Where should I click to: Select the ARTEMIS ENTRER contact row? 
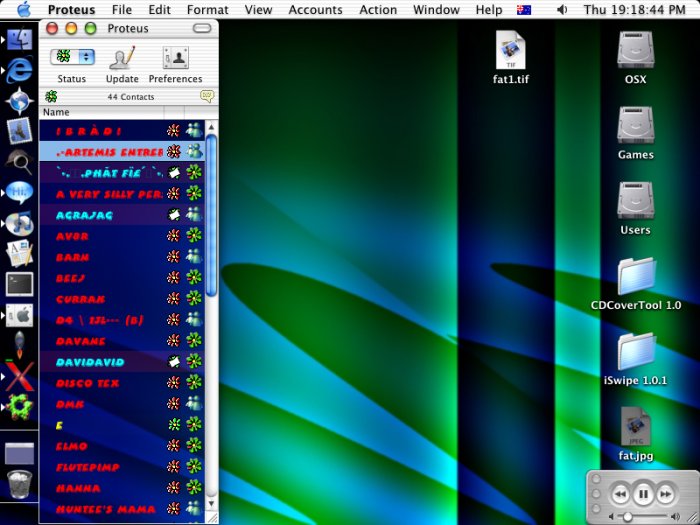pos(122,152)
